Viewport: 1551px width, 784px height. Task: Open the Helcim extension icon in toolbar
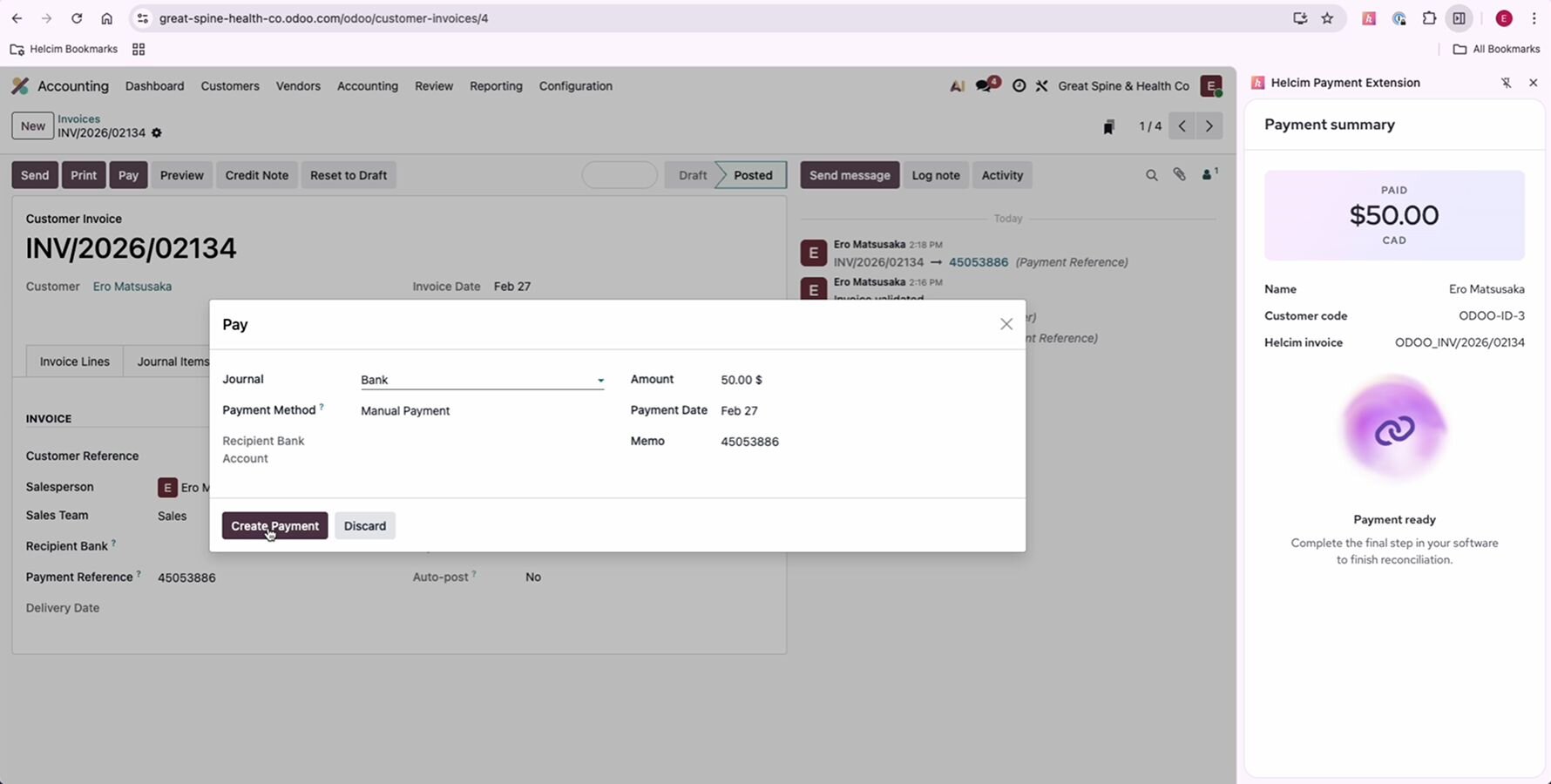pos(1369,18)
